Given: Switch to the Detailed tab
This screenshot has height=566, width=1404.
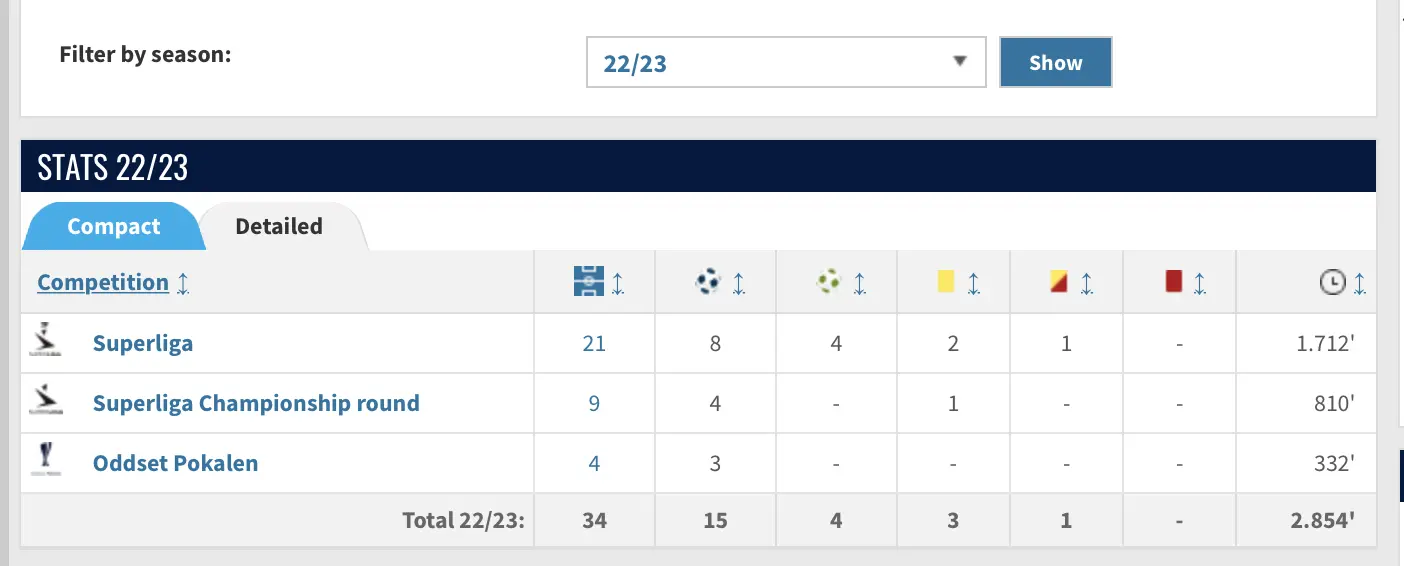Looking at the screenshot, I should click(279, 226).
